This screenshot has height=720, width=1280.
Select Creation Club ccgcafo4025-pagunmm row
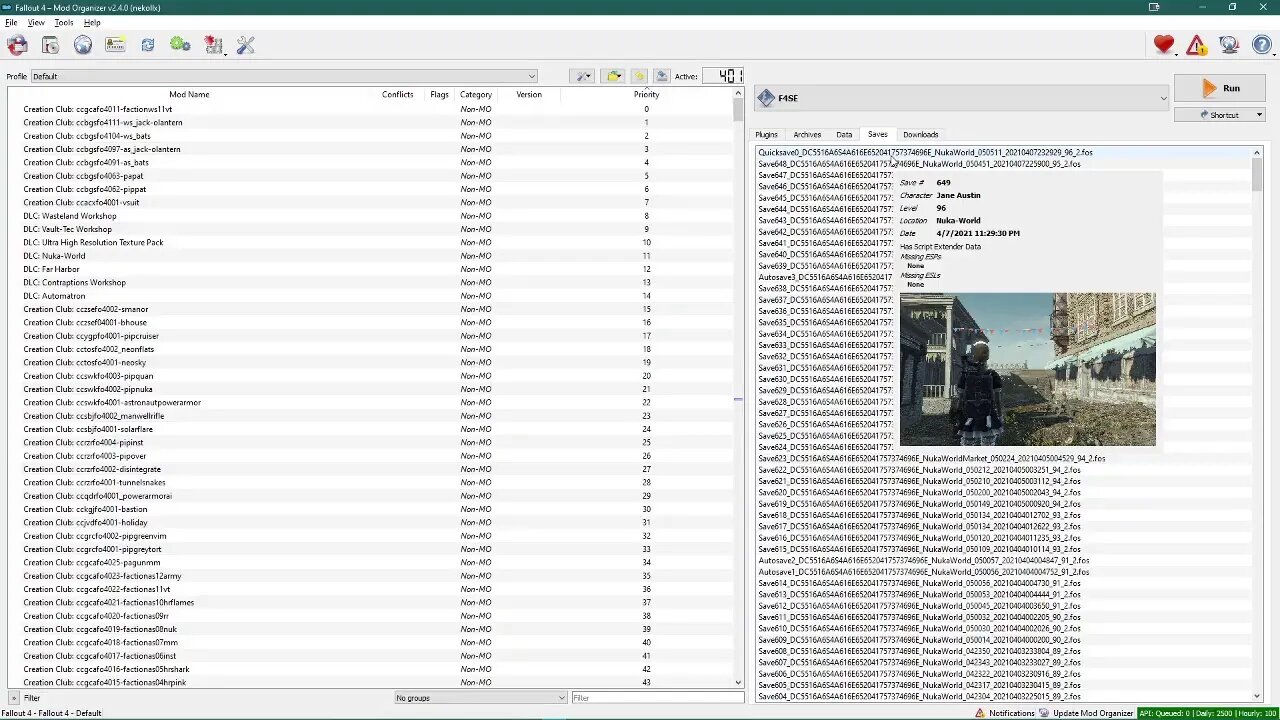[370, 562]
